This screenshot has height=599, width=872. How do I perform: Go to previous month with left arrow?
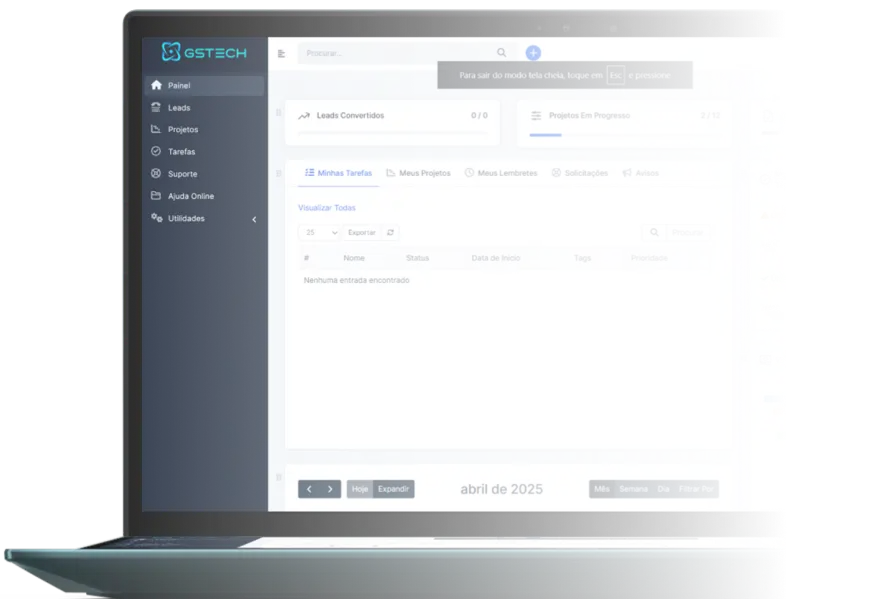tap(309, 489)
